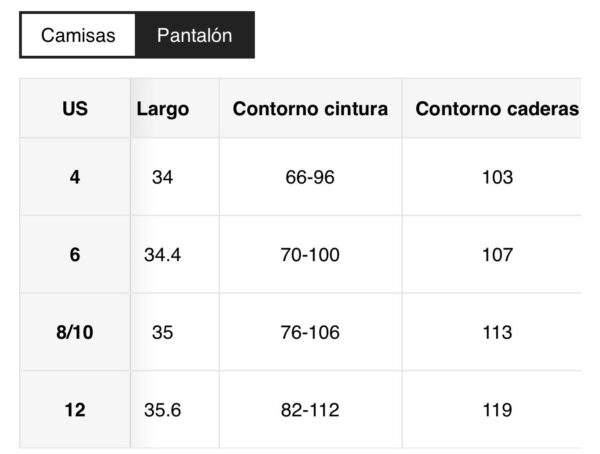The width and height of the screenshot is (600, 454).
Task: Click the 76-106 waist range cell
Action: (x=310, y=332)
